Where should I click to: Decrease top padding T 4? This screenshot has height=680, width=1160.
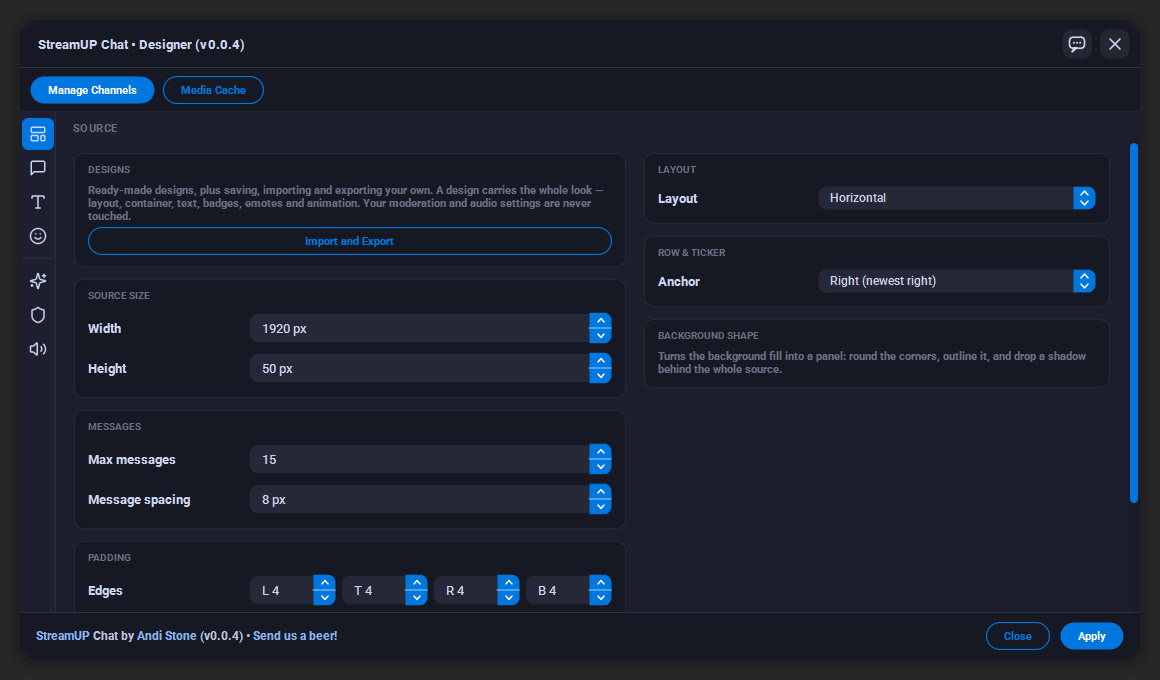pyautogui.click(x=416, y=598)
